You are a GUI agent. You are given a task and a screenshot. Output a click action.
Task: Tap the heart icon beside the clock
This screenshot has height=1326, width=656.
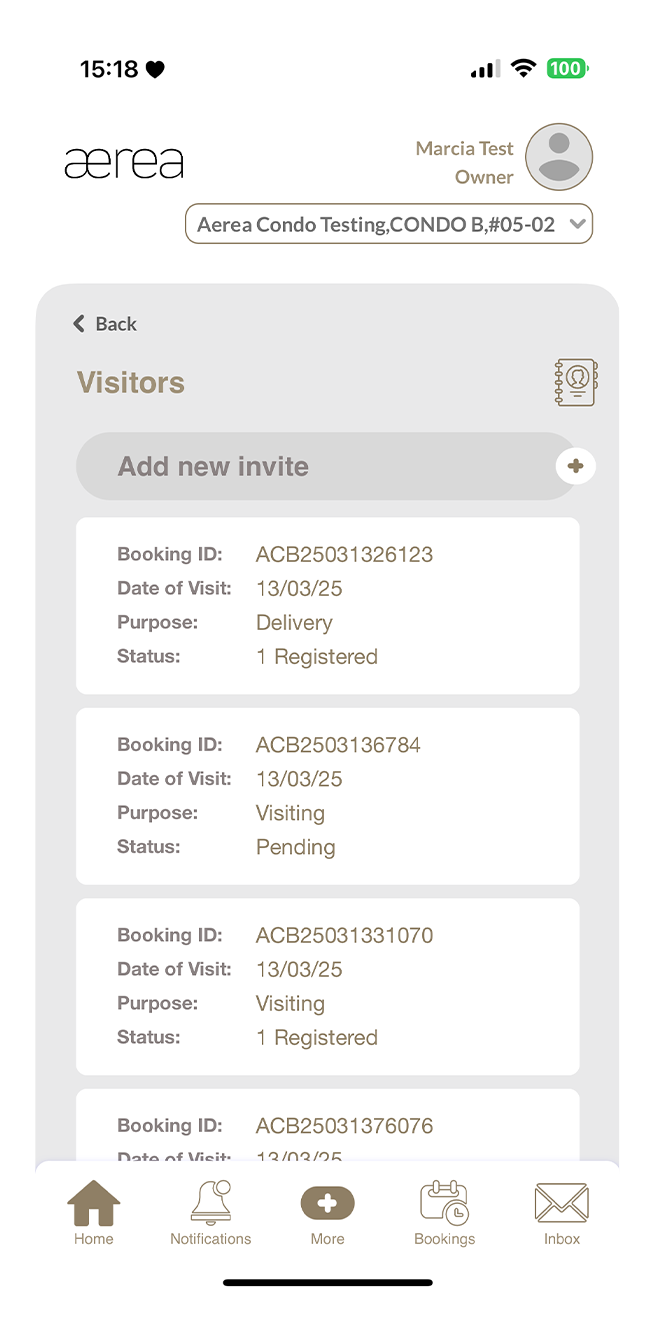pyautogui.click(x=156, y=68)
